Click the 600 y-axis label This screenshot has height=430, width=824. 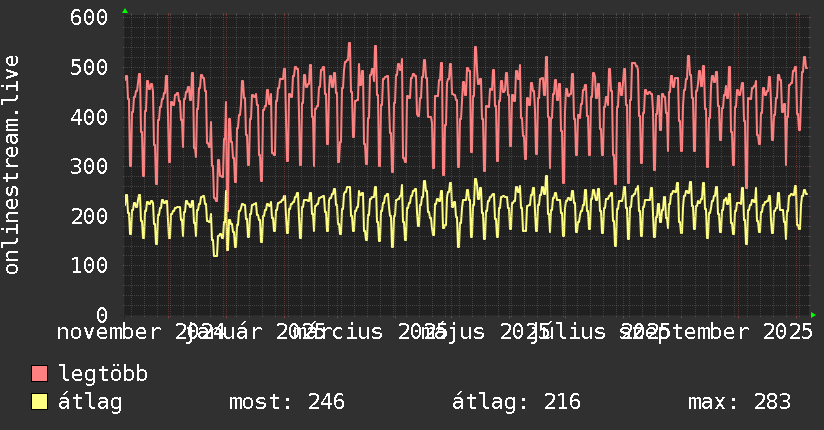pyautogui.click(x=89, y=17)
